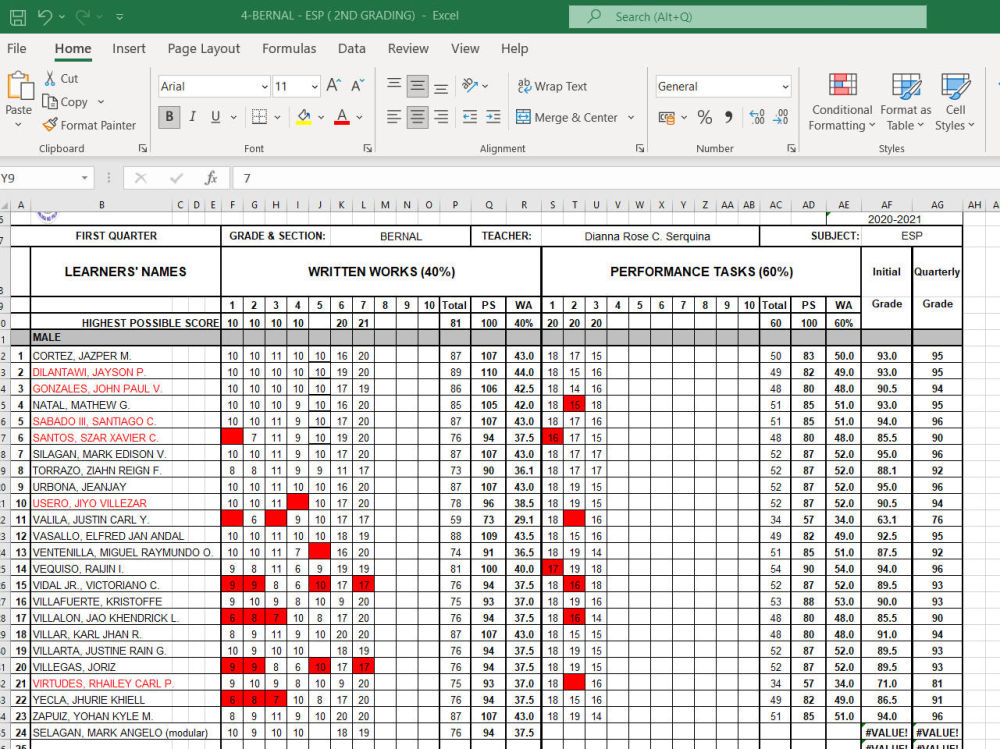Click the Decrease Decimal icon
The height and width of the screenshot is (749, 1000).
781,117
